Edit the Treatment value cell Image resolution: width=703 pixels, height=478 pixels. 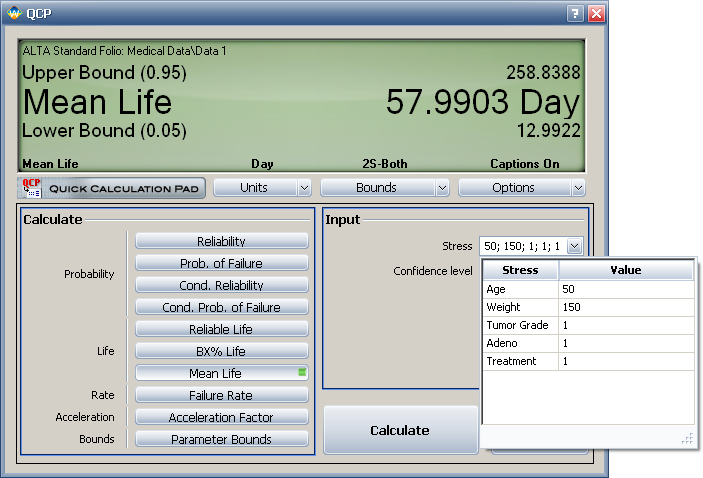point(626,361)
